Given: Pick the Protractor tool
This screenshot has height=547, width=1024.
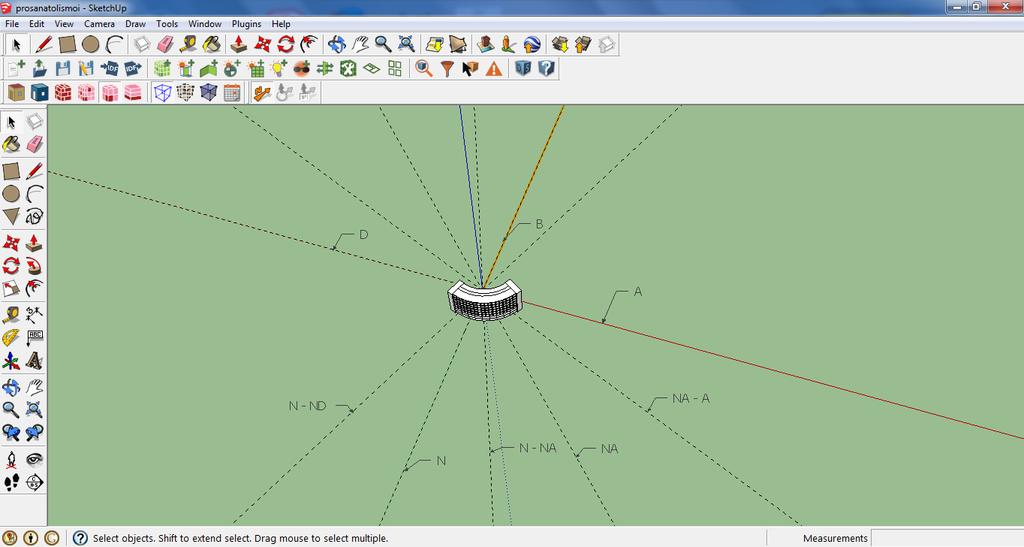Looking at the screenshot, I should point(11,337).
